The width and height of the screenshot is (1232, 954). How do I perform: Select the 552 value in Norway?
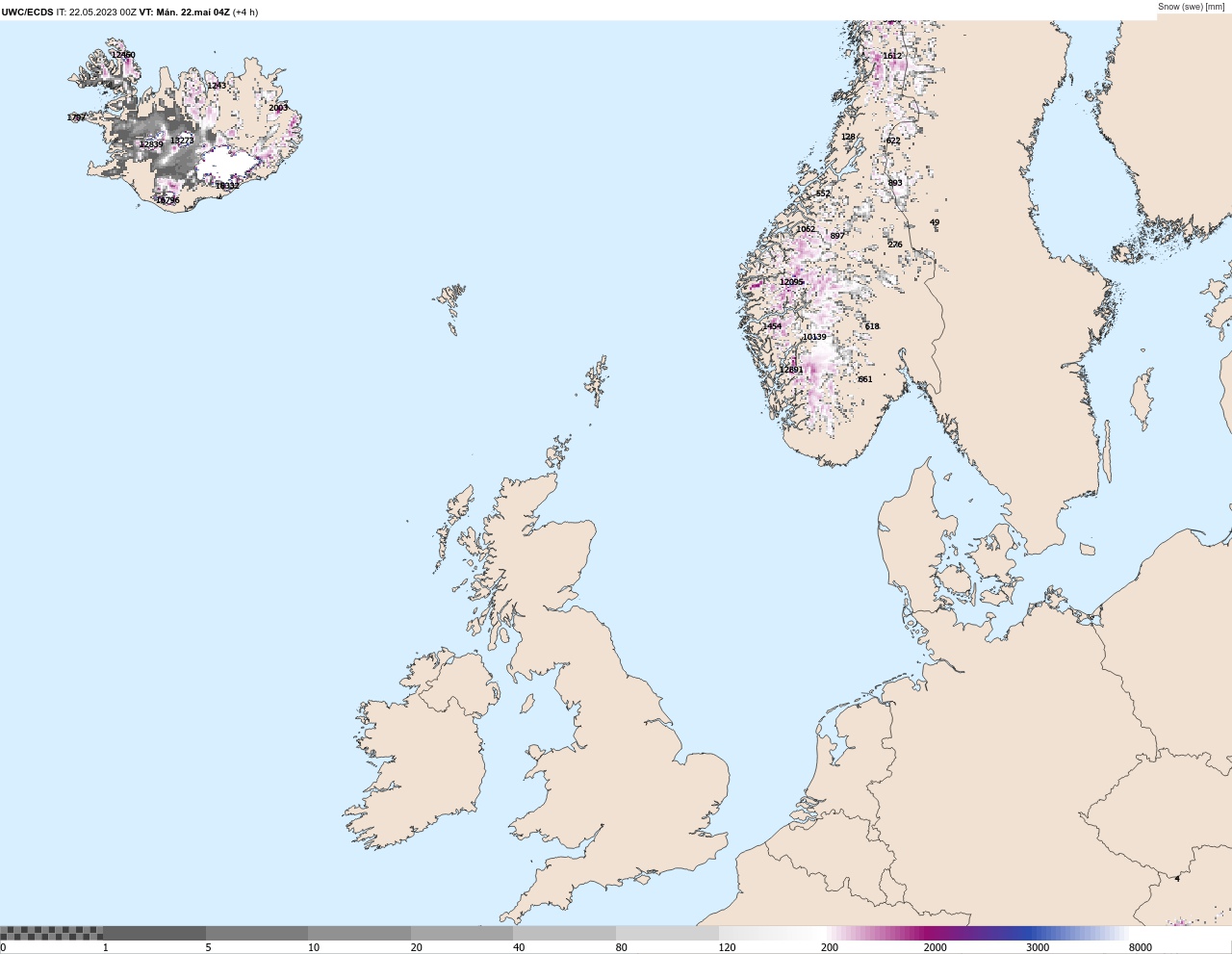(823, 193)
